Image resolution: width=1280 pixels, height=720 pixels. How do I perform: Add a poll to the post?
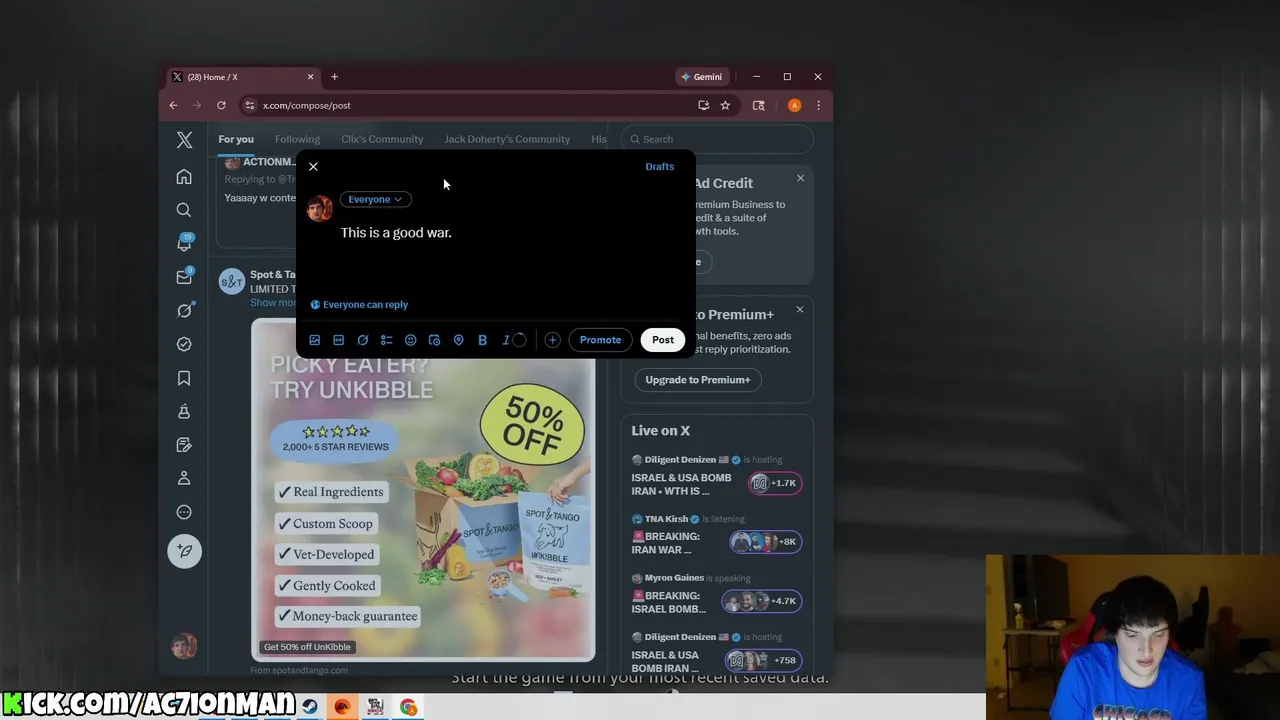387,340
